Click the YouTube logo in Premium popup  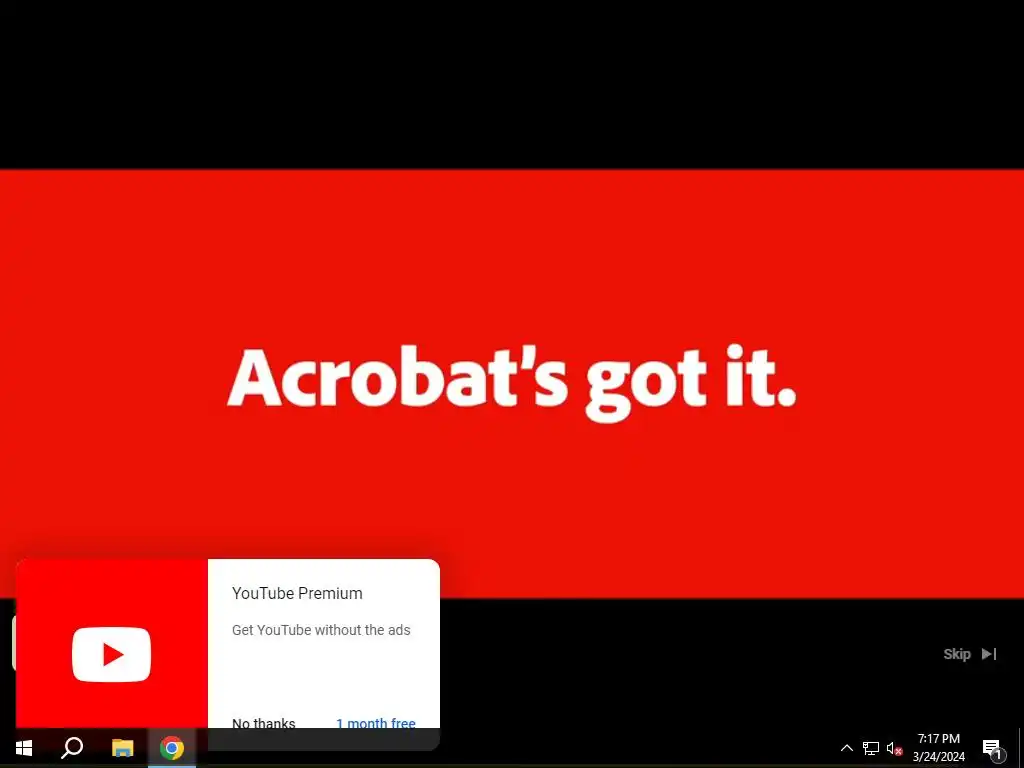(112, 654)
